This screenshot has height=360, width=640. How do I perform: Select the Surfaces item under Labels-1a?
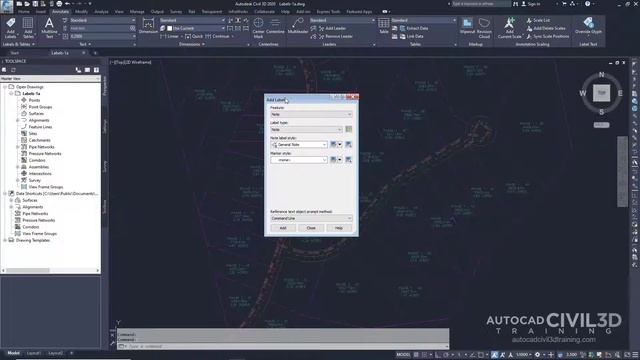click(36, 113)
